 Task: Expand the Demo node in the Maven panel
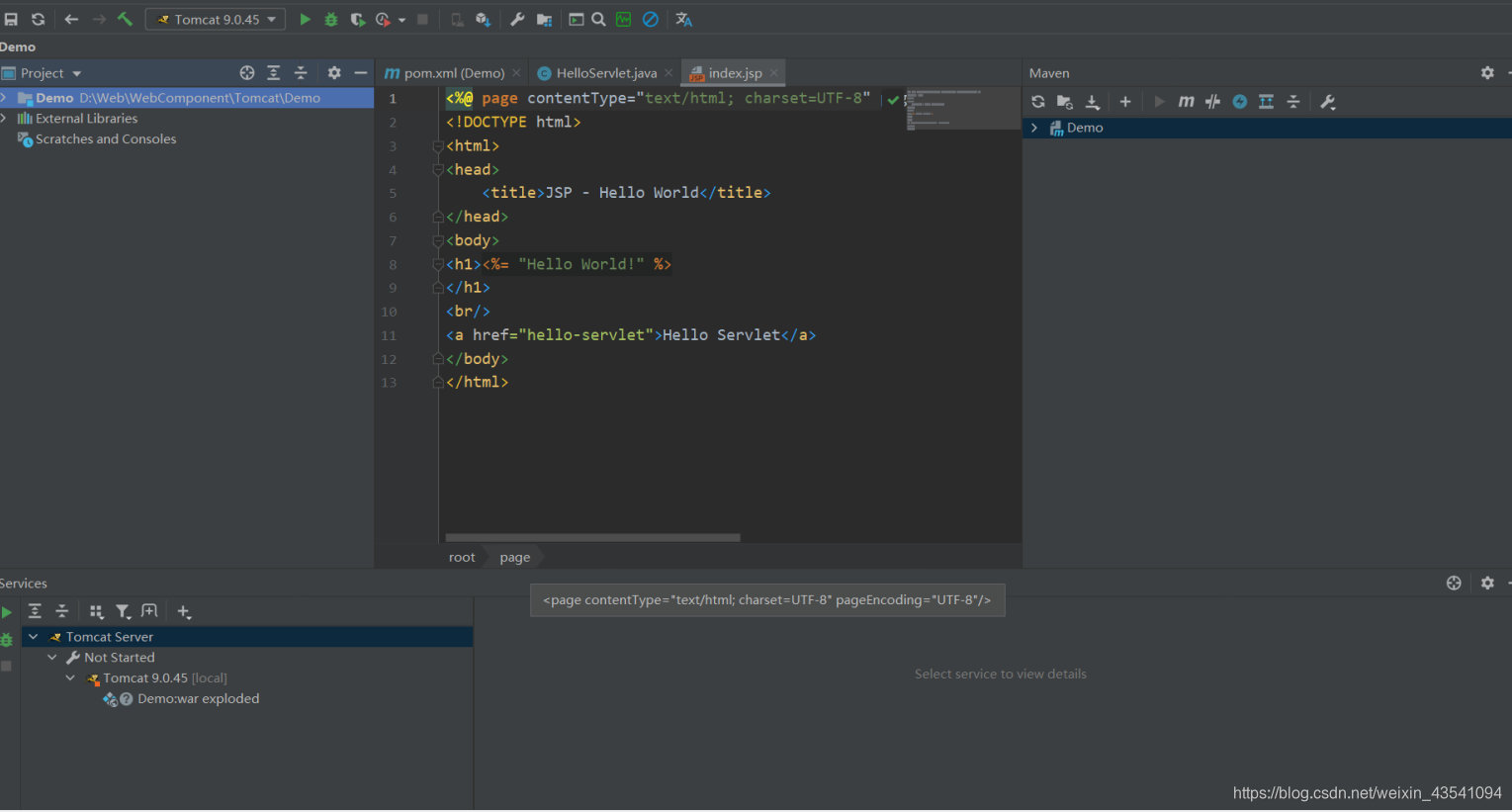point(1034,128)
